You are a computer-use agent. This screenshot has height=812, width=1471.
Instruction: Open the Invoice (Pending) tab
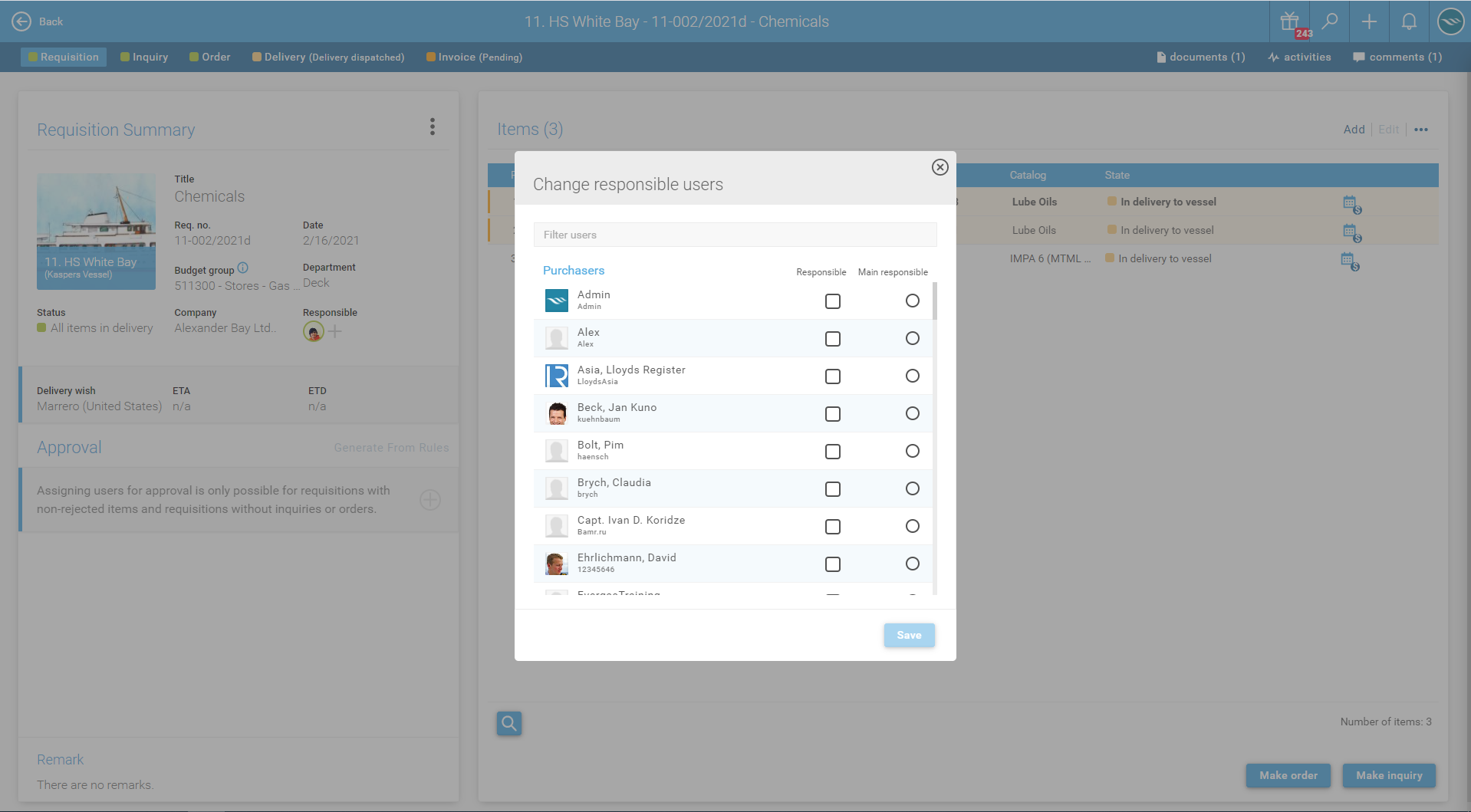pyautogui.click(x=474, y=57)
